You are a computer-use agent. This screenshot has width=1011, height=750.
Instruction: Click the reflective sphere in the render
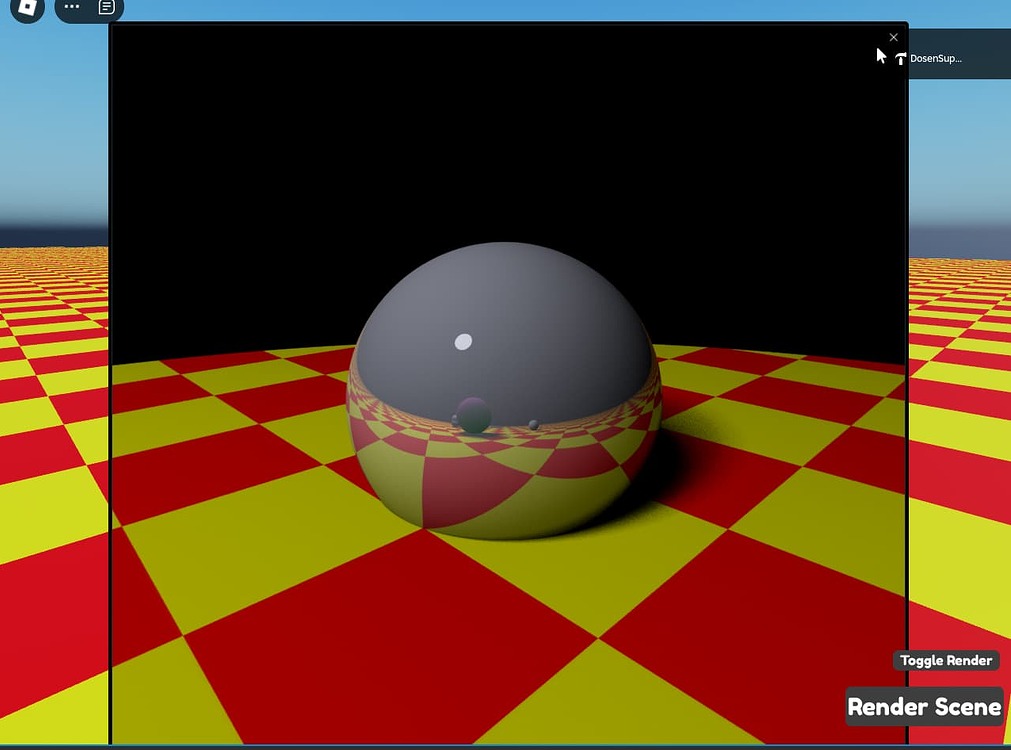tap(503, 390)
